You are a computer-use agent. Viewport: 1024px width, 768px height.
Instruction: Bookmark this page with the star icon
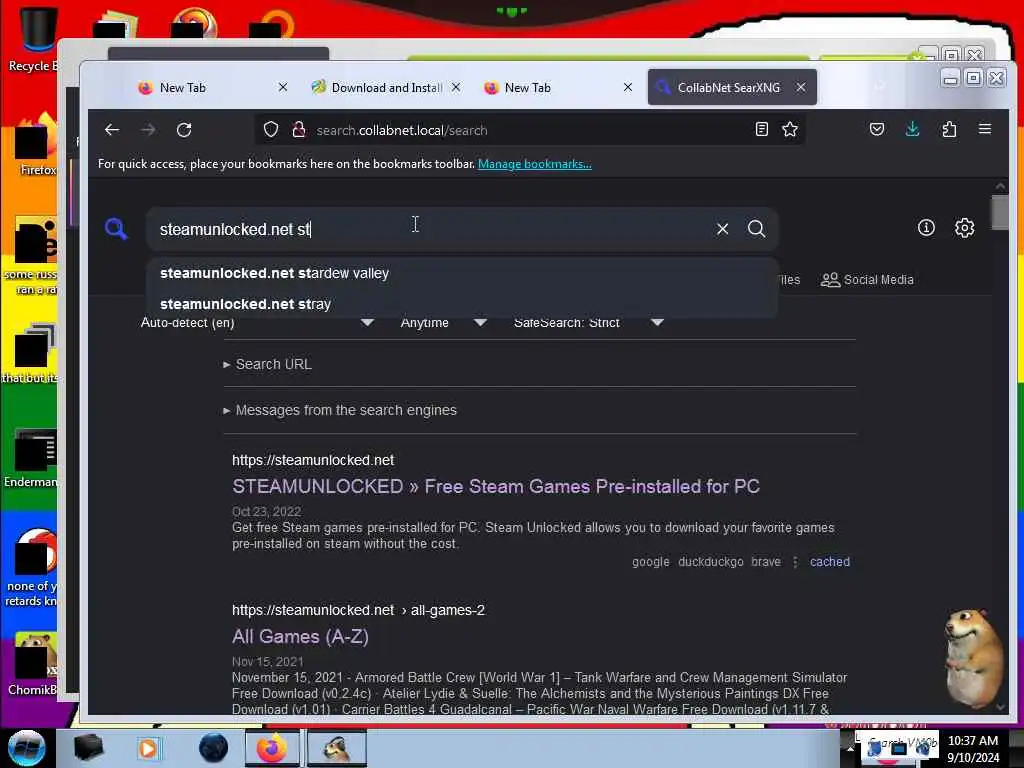click(790, 129)
